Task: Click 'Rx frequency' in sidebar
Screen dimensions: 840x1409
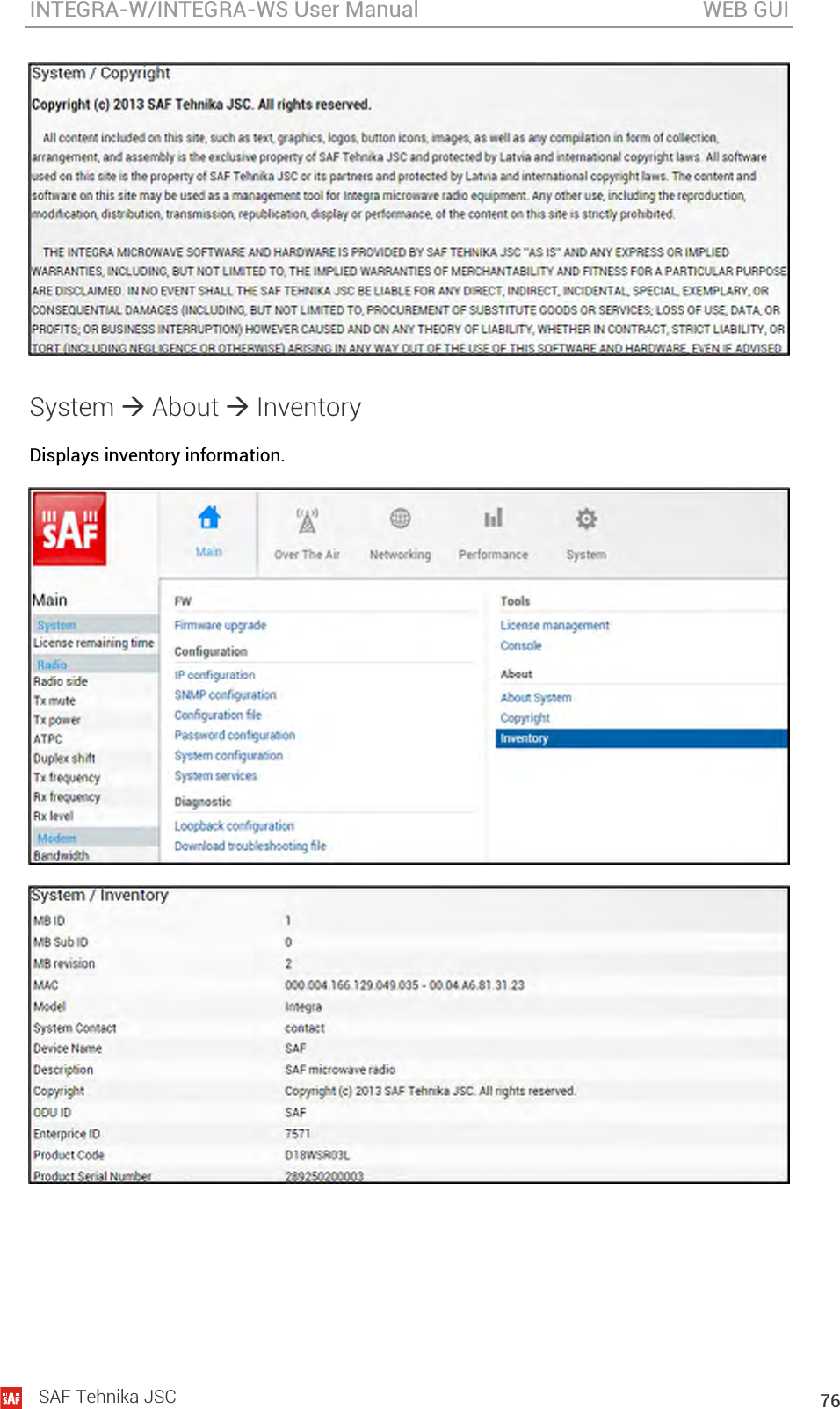Action: 67,796
